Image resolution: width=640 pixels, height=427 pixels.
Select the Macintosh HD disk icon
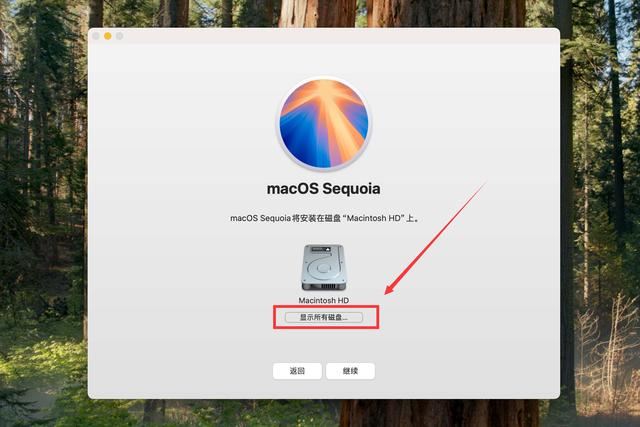(324, 267)
